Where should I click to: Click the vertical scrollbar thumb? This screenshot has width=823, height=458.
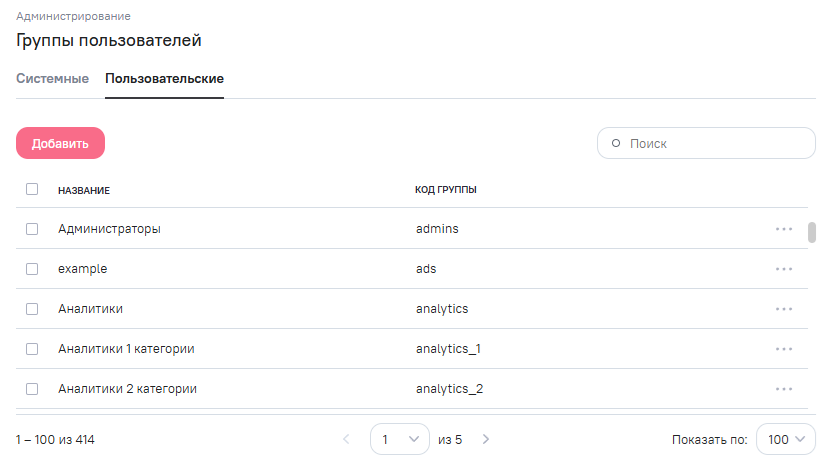pos(812,232)
